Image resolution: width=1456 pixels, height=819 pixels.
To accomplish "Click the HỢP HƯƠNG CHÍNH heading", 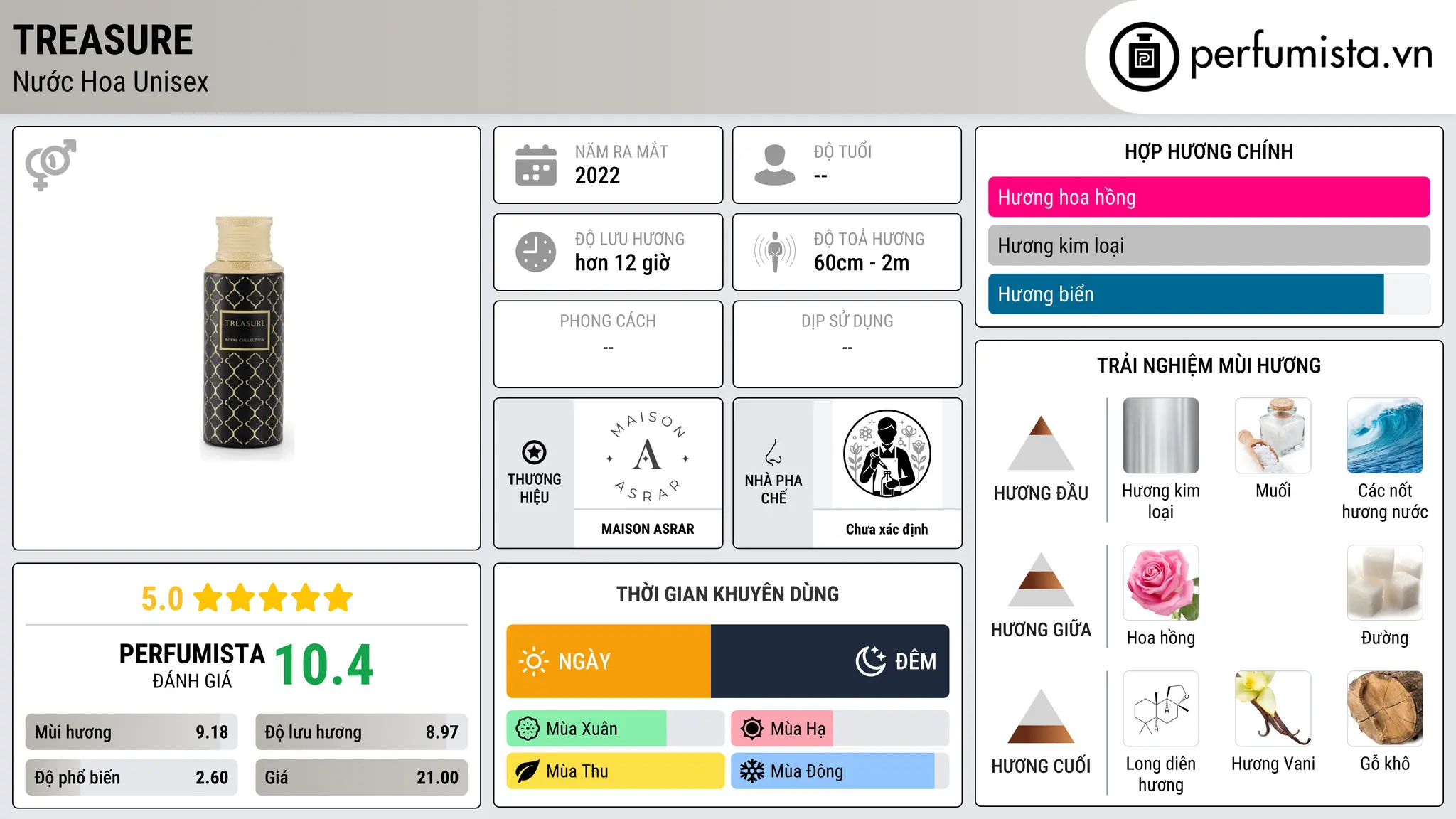I will [1209, 151].
